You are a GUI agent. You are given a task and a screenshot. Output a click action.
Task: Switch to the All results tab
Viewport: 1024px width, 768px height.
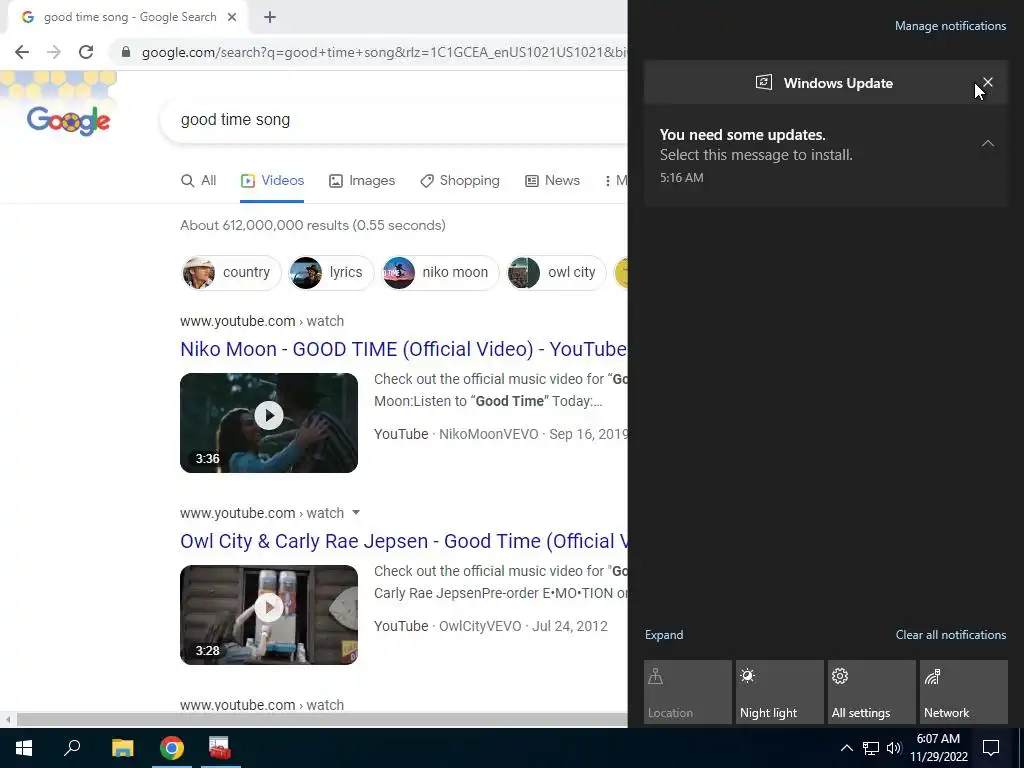pyautogui.click(x=198, y=181)
